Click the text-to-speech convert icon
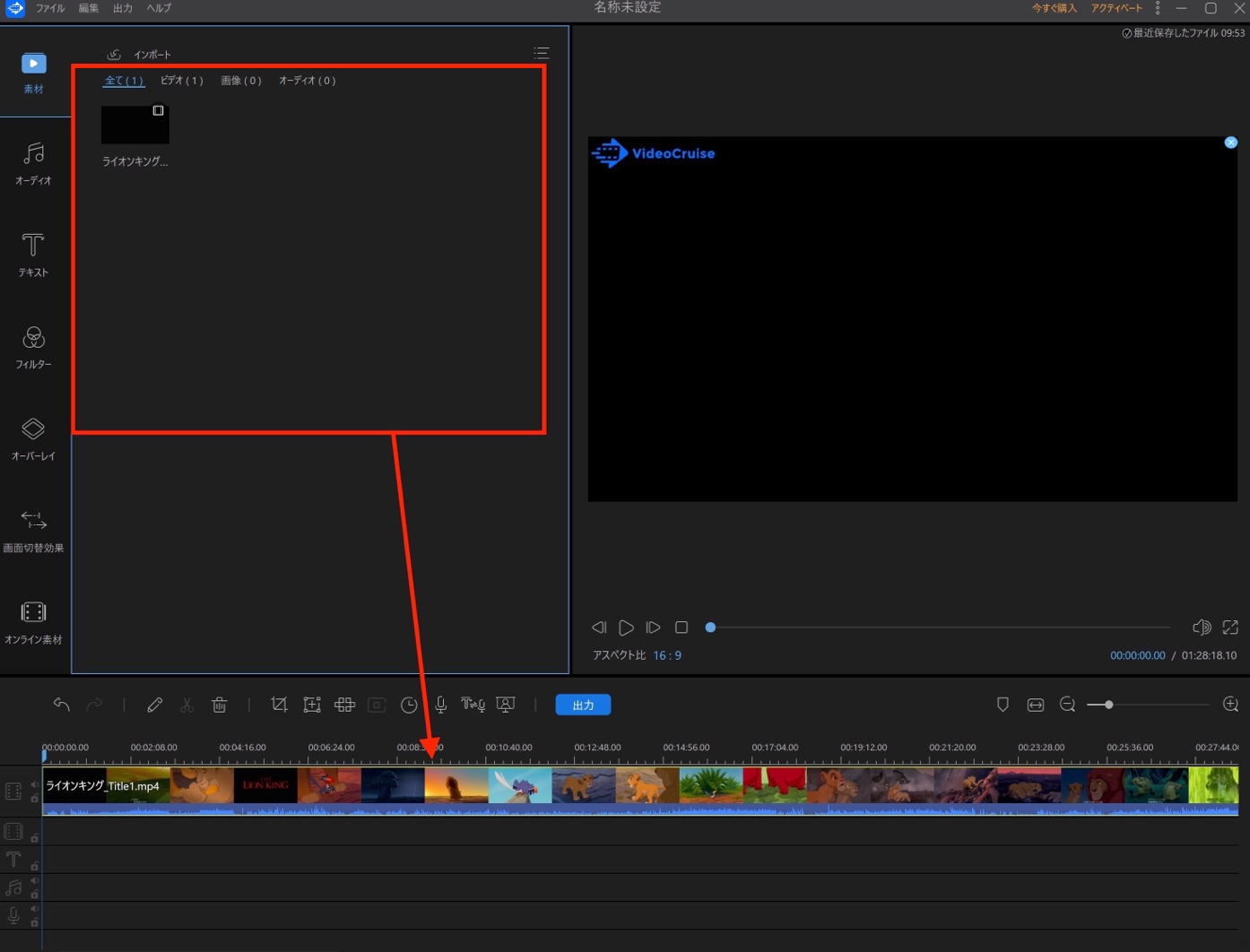The image size is (1250, 952). (x=473, y=705)
